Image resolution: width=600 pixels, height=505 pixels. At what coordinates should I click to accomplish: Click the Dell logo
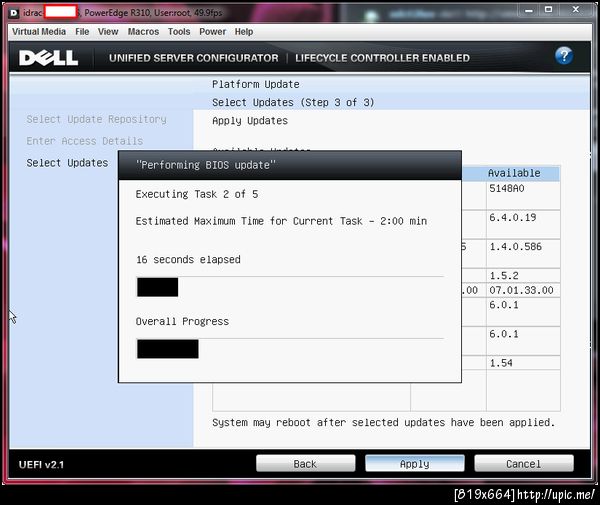(49, 58)
